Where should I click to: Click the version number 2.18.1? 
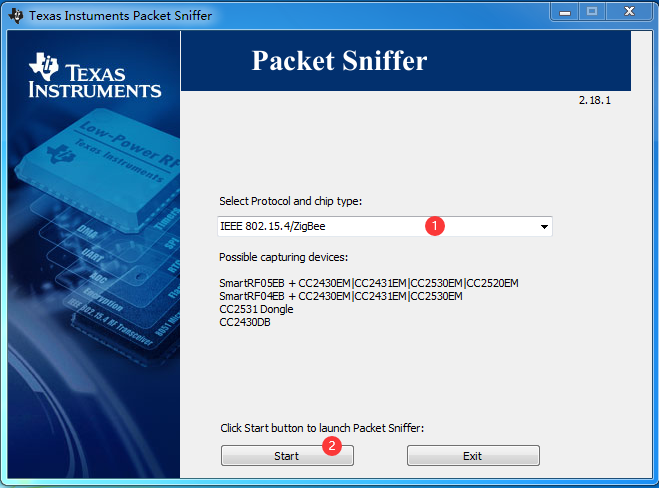(594, 100)
